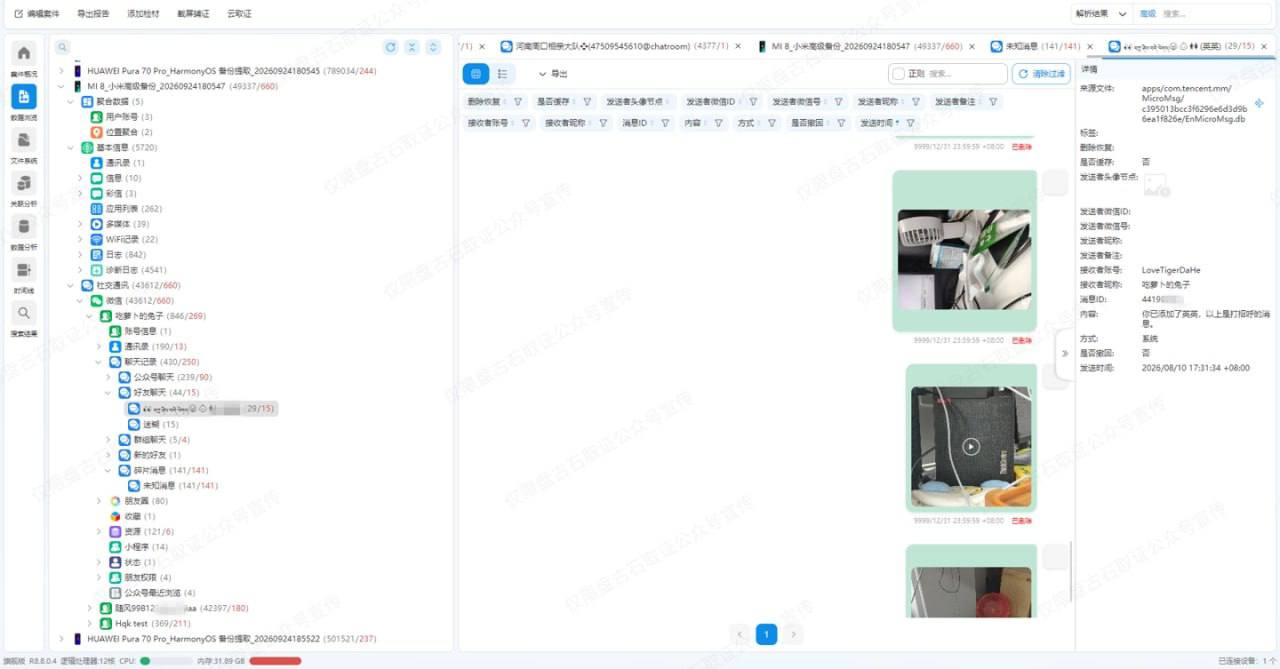Expand all tree nodes icon
Screen dimensions: 1280x669
click(433, 47)
